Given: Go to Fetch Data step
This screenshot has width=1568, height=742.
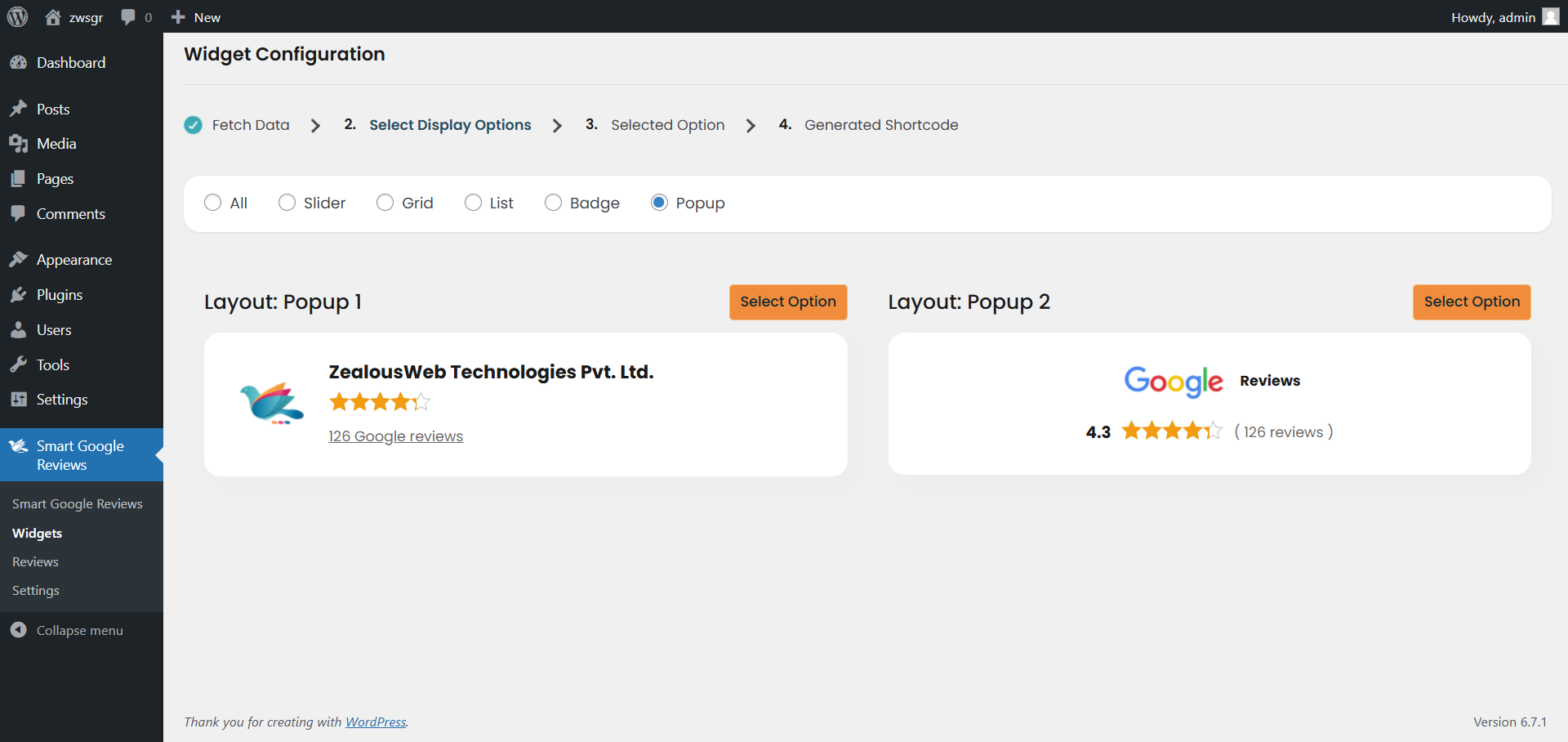Looking at the screenshot, I should [x=251, y=125].
